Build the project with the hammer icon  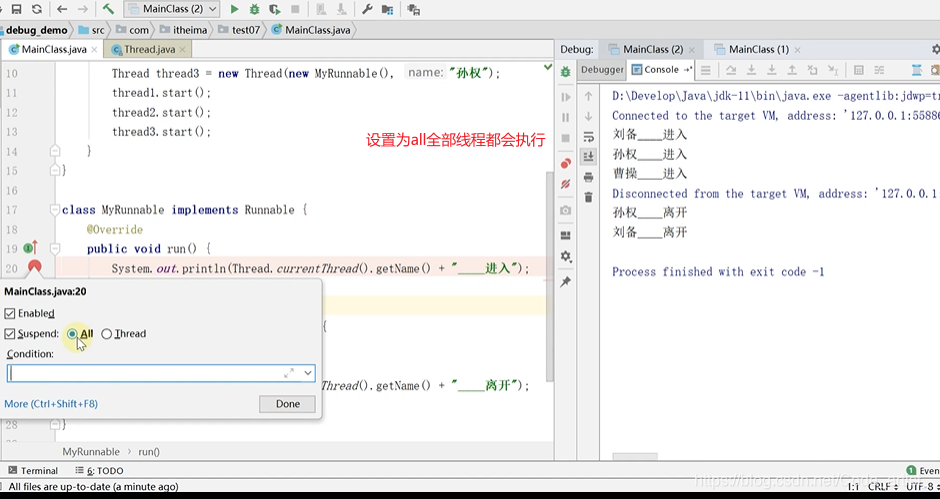click(108, 9)
